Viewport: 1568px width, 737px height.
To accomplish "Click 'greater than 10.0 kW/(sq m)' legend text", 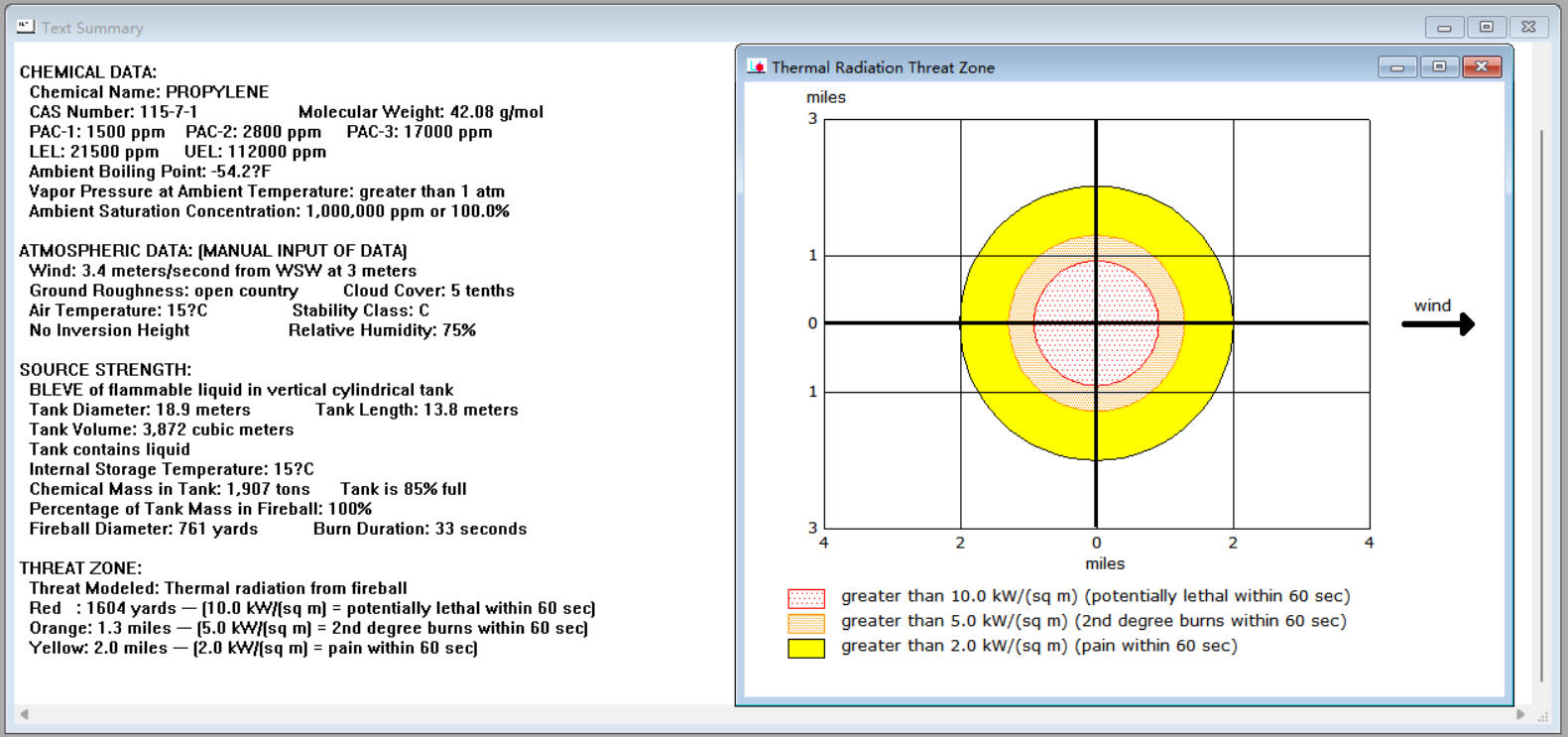I will click(1096, 596).
